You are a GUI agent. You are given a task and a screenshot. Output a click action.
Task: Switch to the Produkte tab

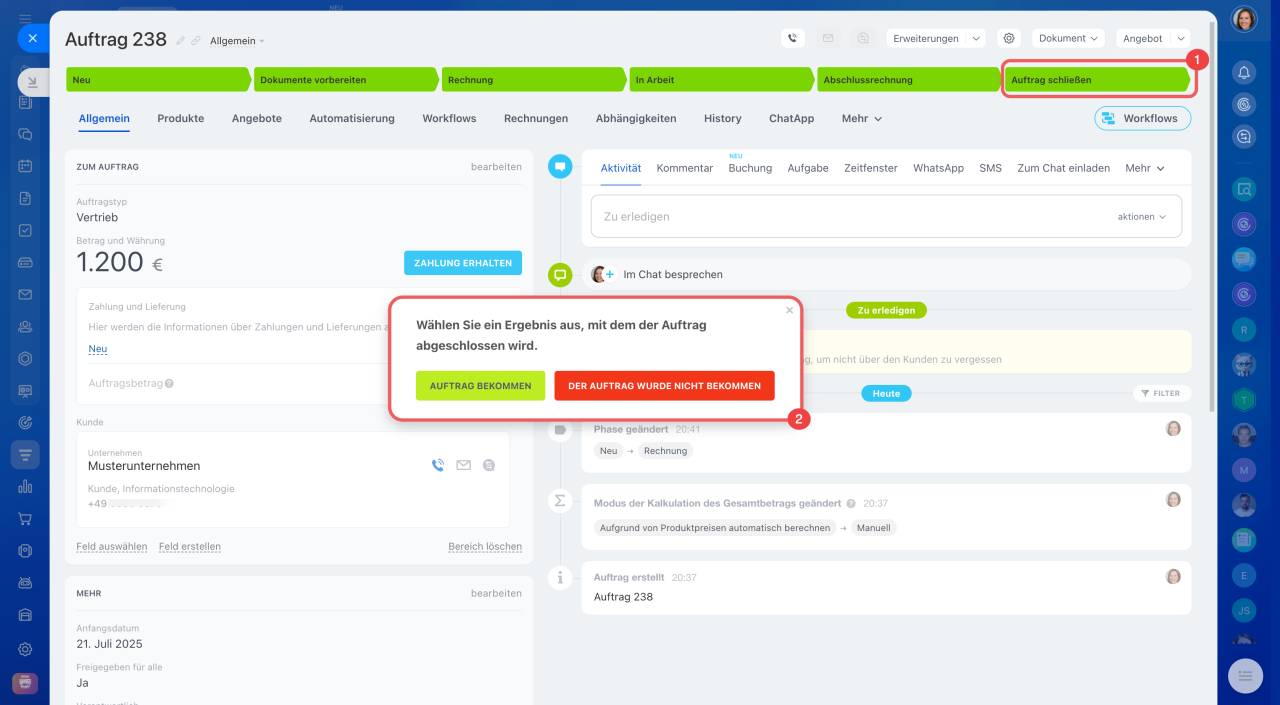pyautogui.click(x=180, y=118)
